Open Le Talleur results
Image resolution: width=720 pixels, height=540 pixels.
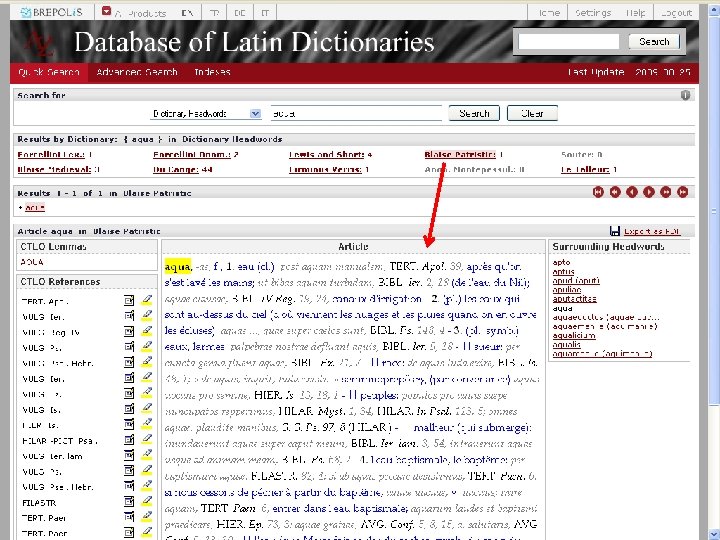(x=585, y=169)
